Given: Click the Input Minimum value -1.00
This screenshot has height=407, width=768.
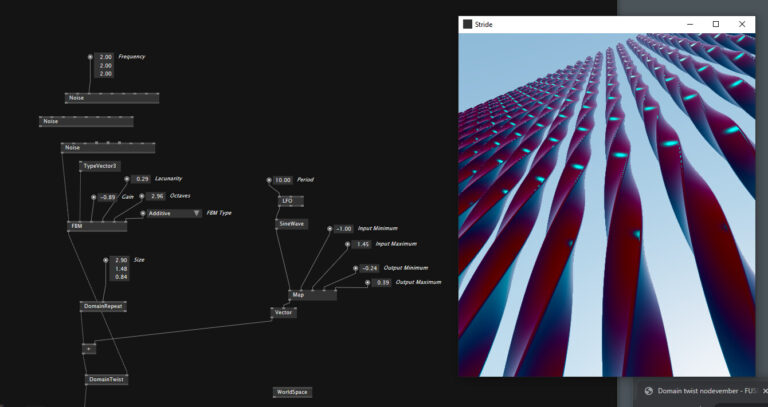Looking at the screenshot, I should (x=343, y=229).
